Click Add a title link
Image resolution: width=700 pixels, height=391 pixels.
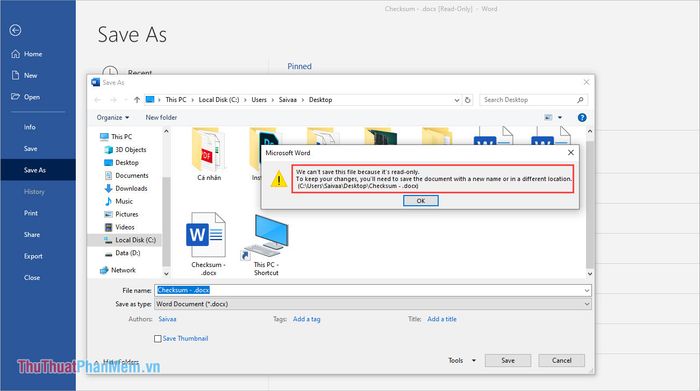pyautogui.click(x=442, y=319)
